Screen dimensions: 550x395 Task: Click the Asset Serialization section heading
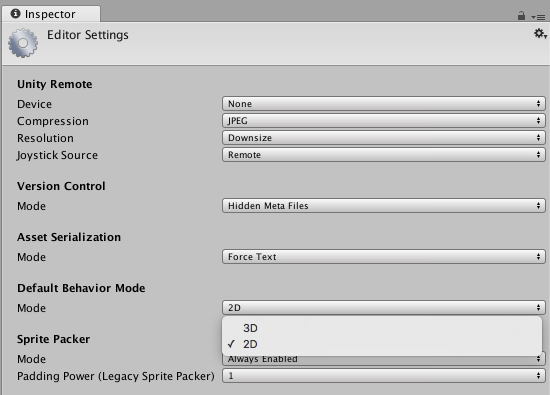69,237
